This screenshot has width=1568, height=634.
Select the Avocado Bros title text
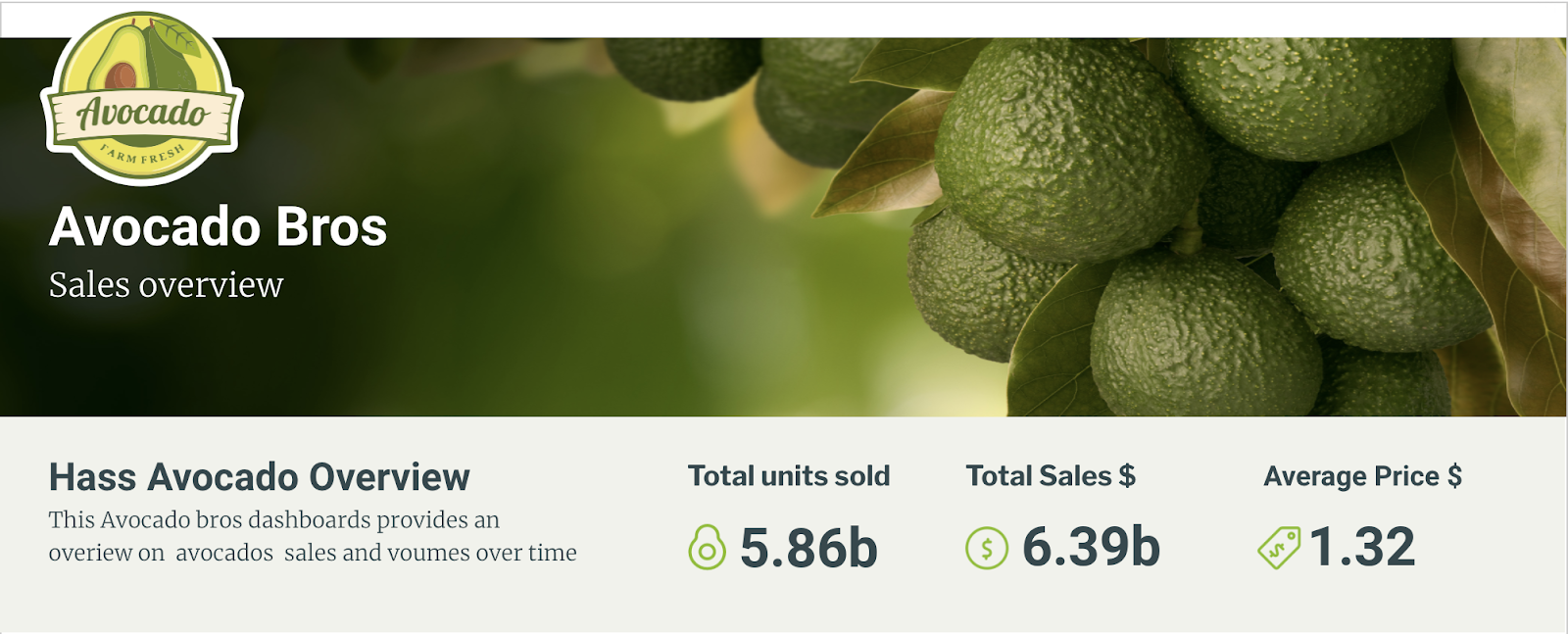click(219, 226)
